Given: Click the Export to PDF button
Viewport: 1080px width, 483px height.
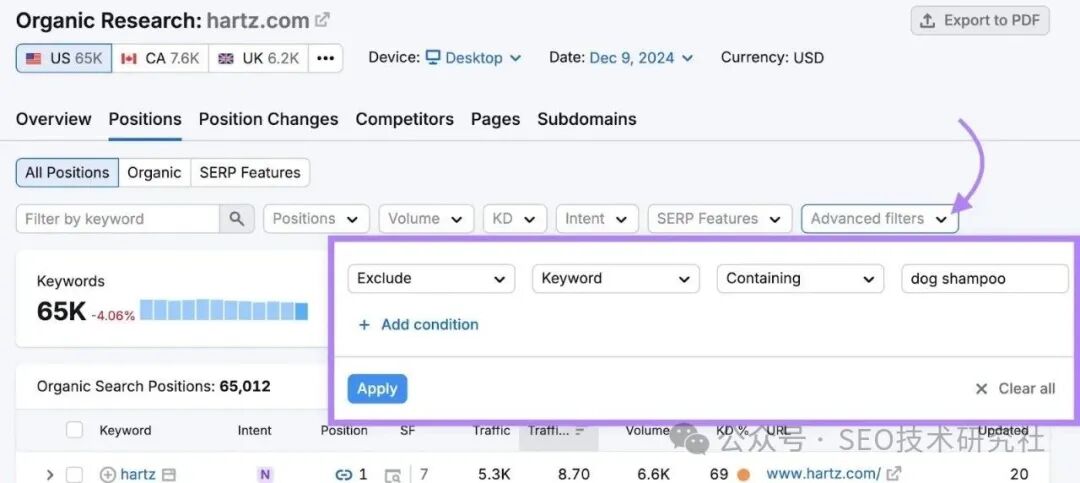Looking at the screenshot, I should point(980,20).
